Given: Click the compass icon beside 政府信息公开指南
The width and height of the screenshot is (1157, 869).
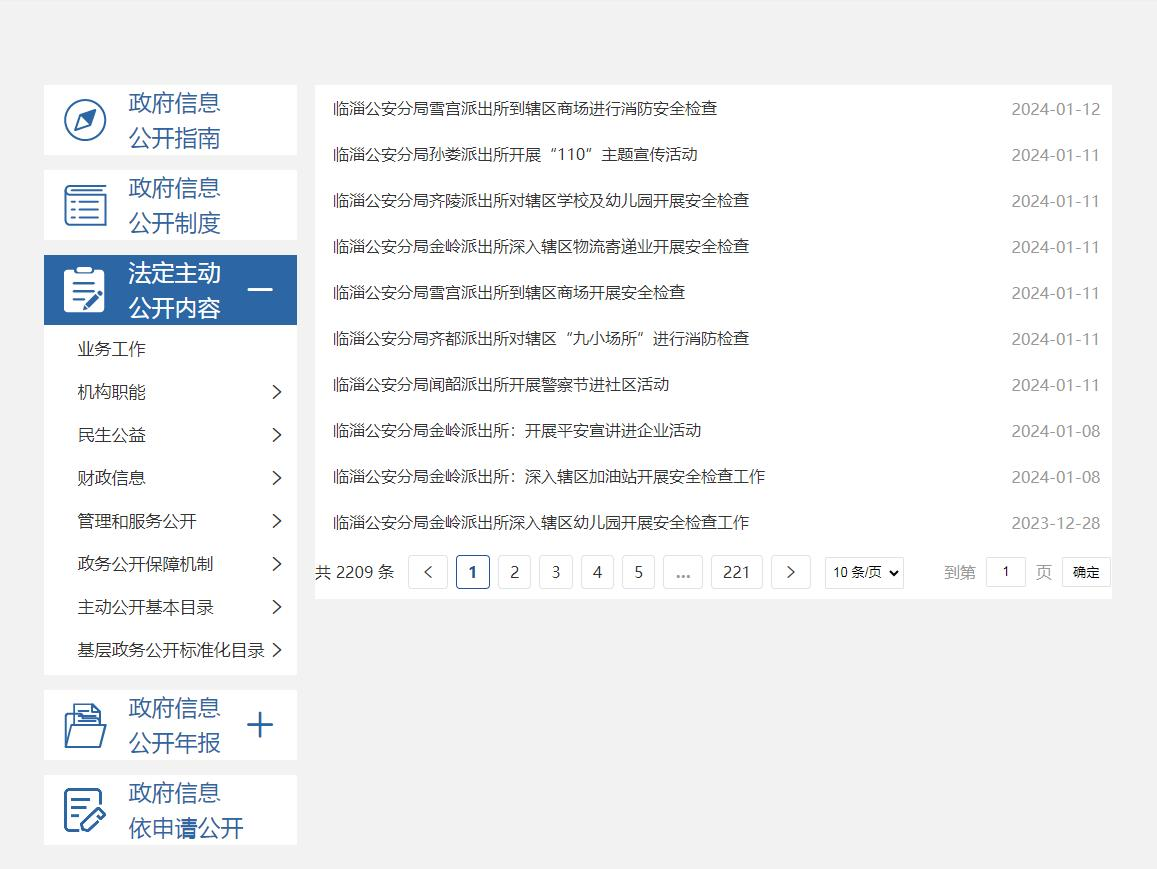Looking at the screenshot, I should click(x=85, y=120).
